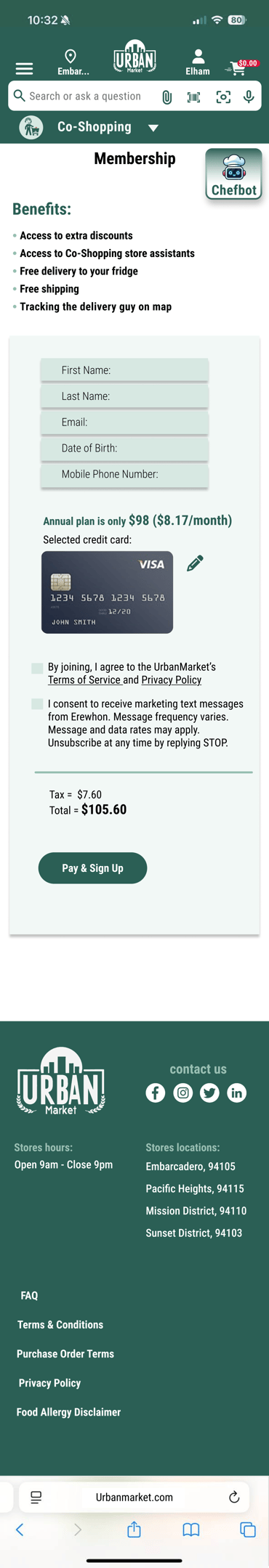Tap the Embarcadero store location pin
This screenshot has width=269, height=1568.
click(71, 57)
